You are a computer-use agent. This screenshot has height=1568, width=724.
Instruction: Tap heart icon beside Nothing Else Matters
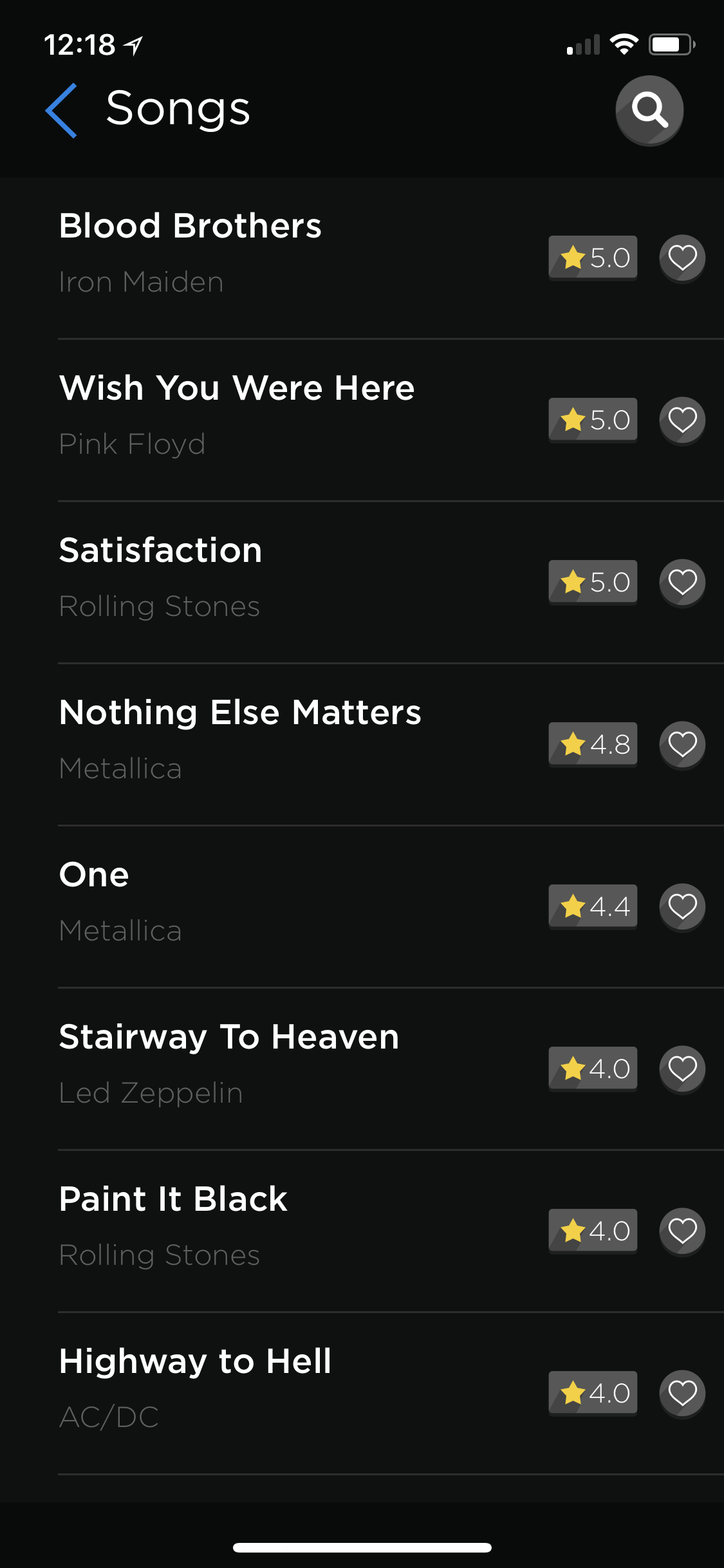pyautogui.click(x=682, y=745)
